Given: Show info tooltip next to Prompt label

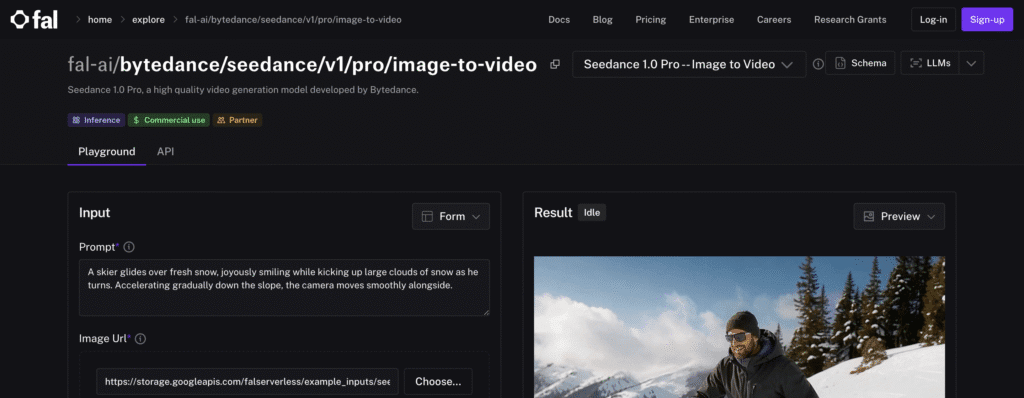Looking at the screenshot, I should pos(129,247).
